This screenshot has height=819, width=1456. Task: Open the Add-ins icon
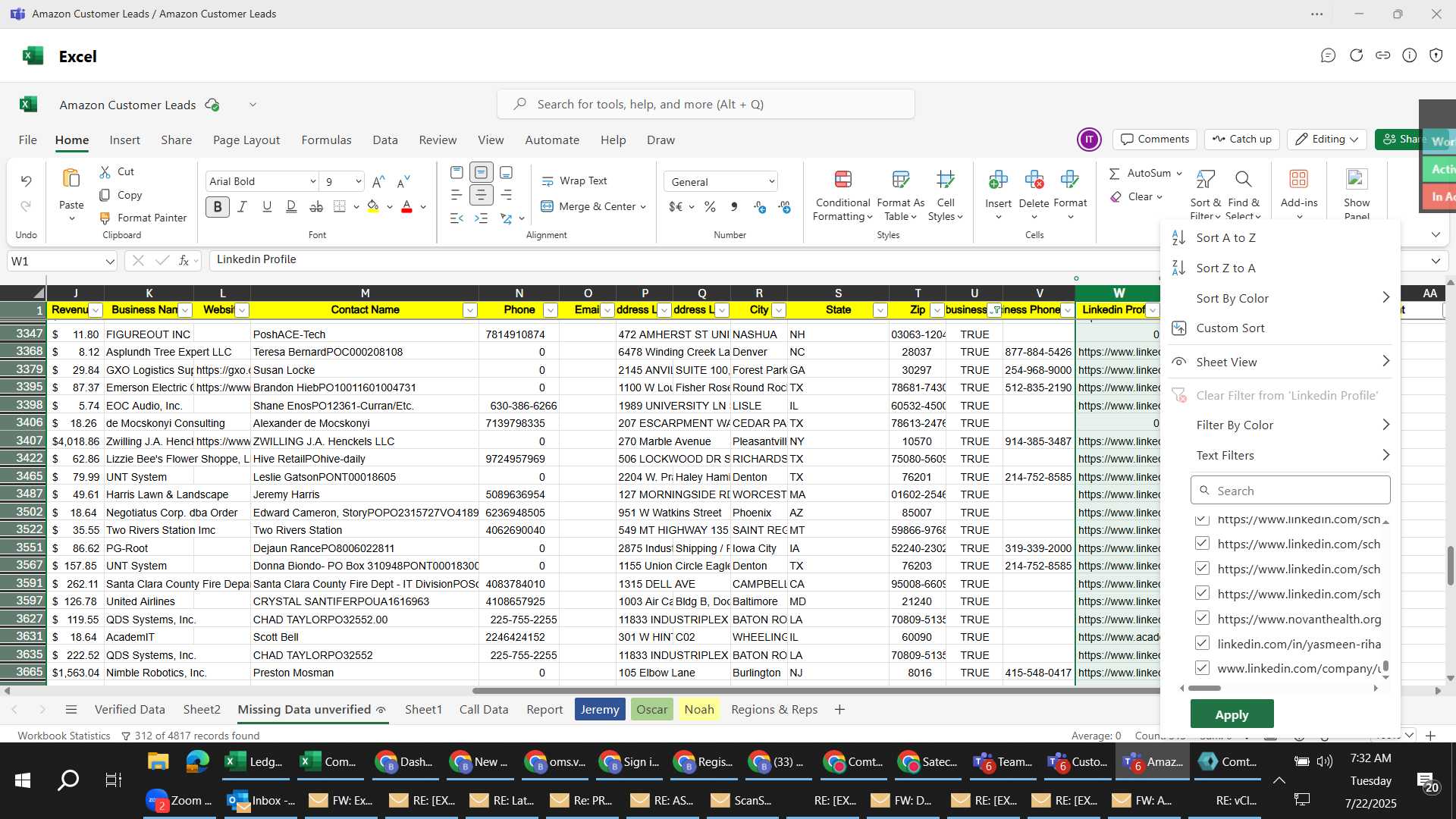pyautogui.click(x=1298, y=179)
